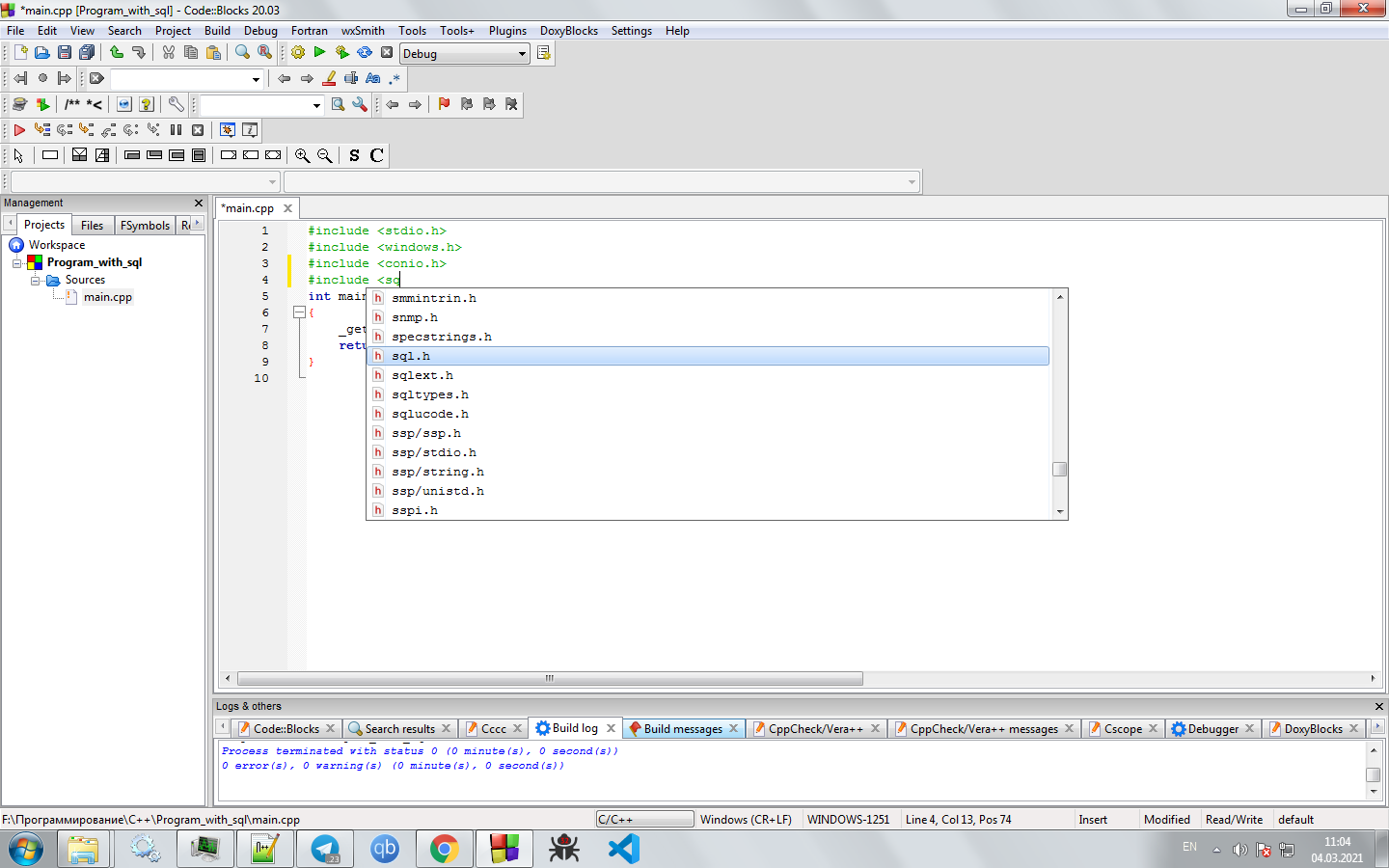Click the Paste clipboard icon
This screenshot has width=1389, height=868.
coord(213,53)
